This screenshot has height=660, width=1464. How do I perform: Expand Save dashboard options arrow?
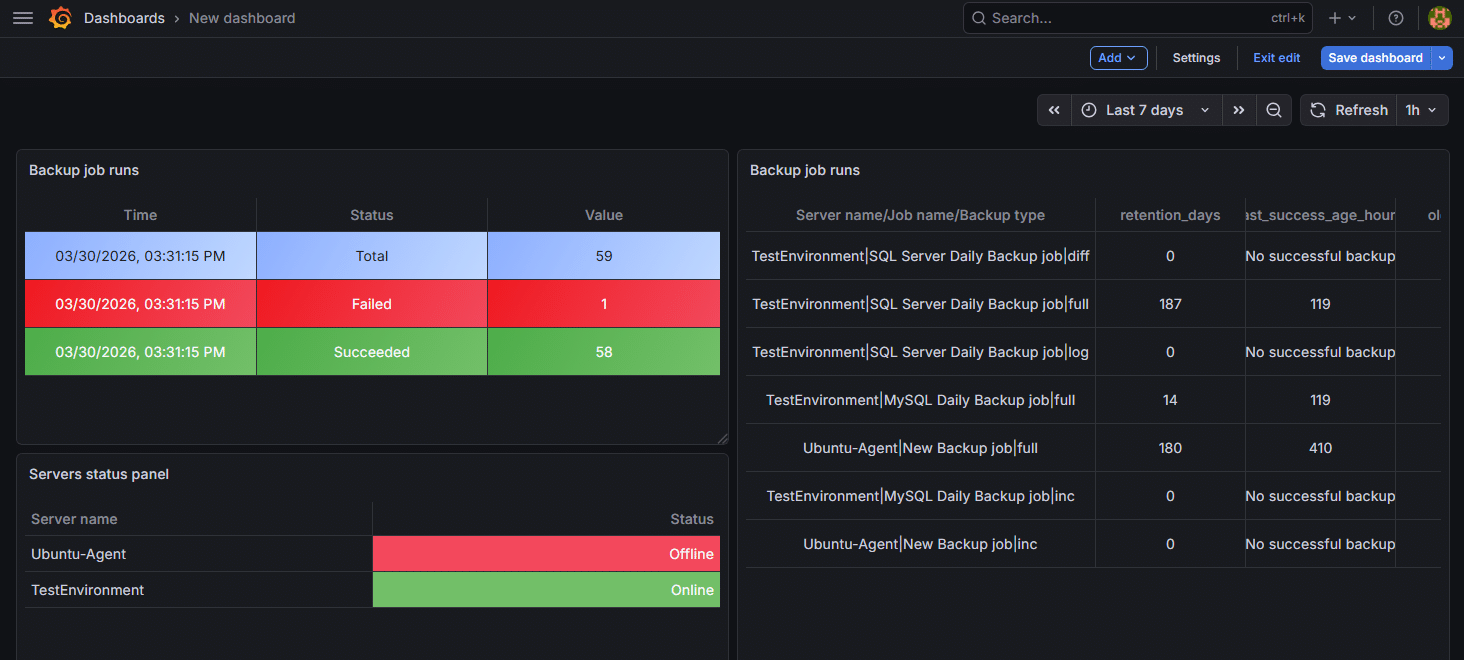pos(1441,58)
